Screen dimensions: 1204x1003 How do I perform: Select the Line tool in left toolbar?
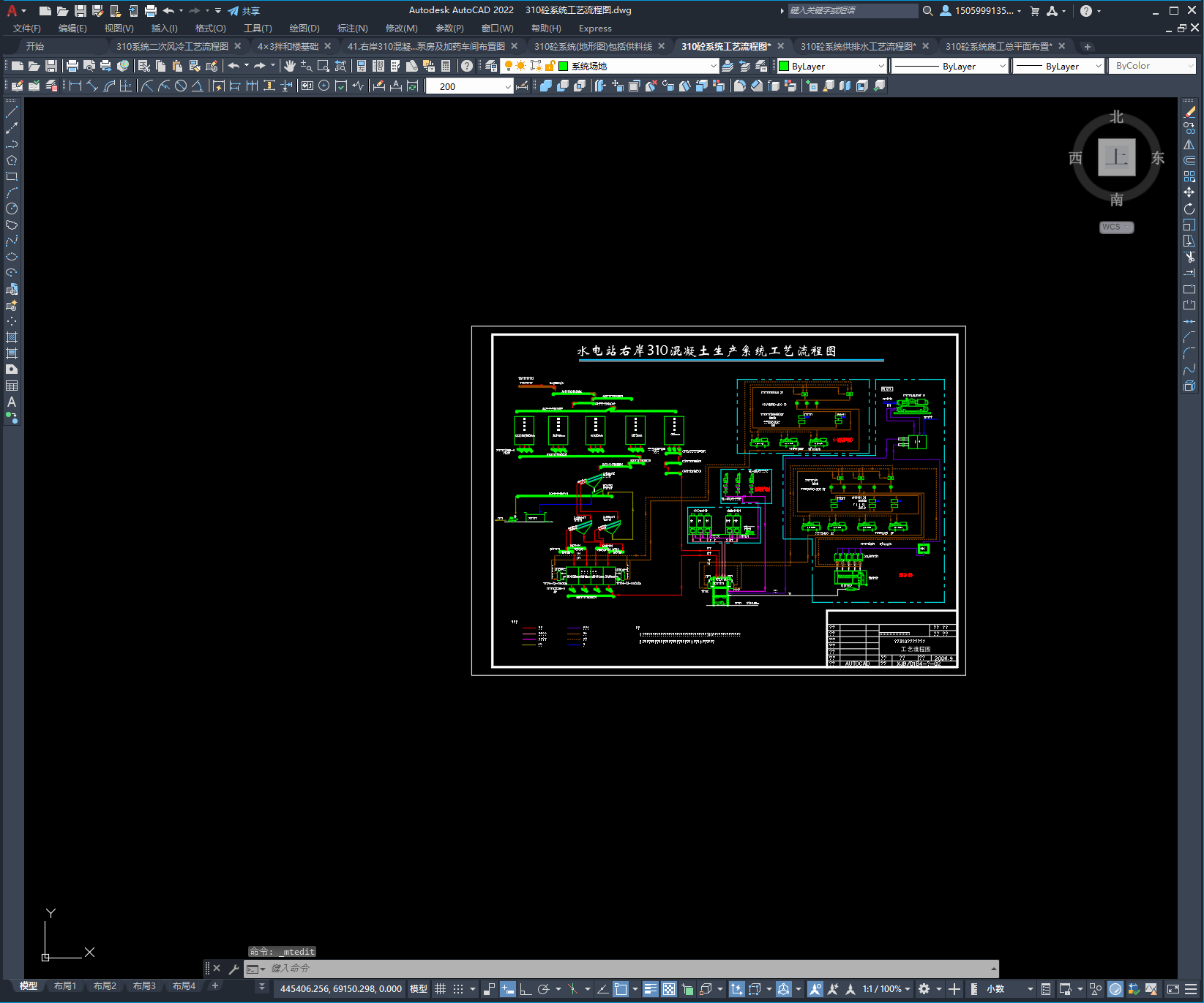(12, 112)
